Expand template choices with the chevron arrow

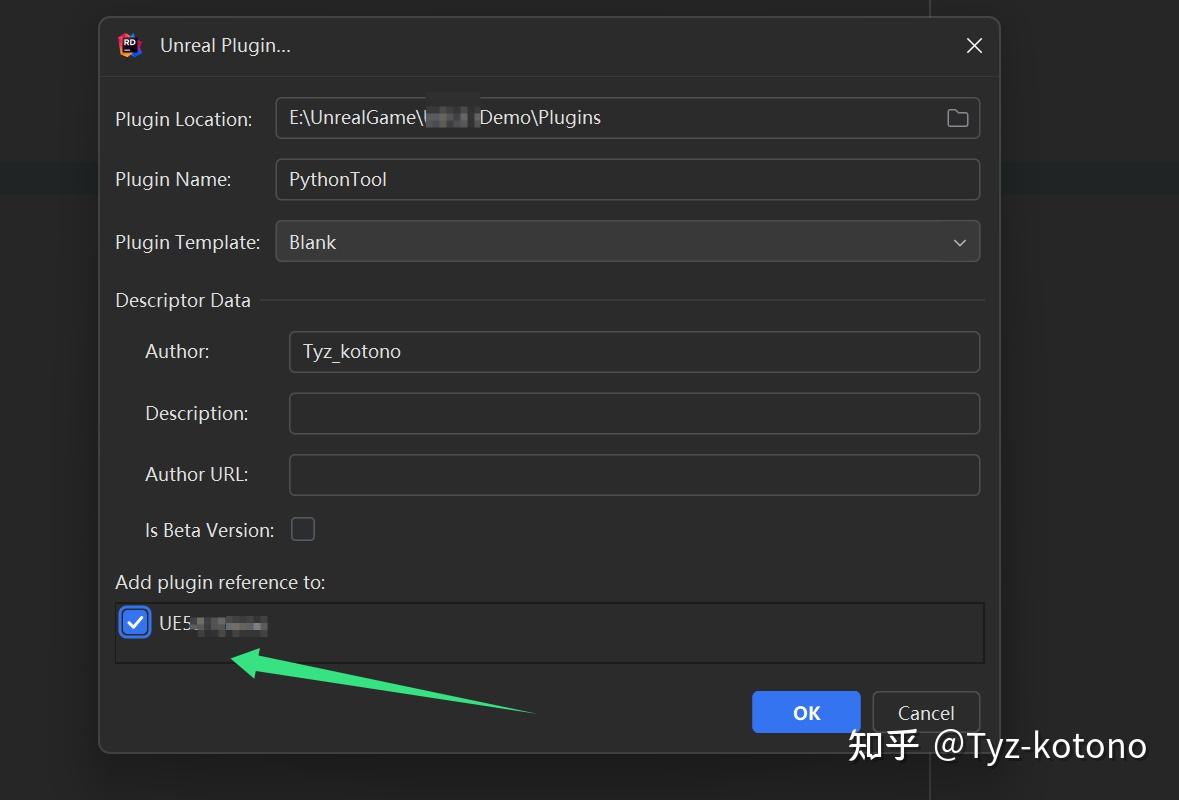tap(959, 241)
